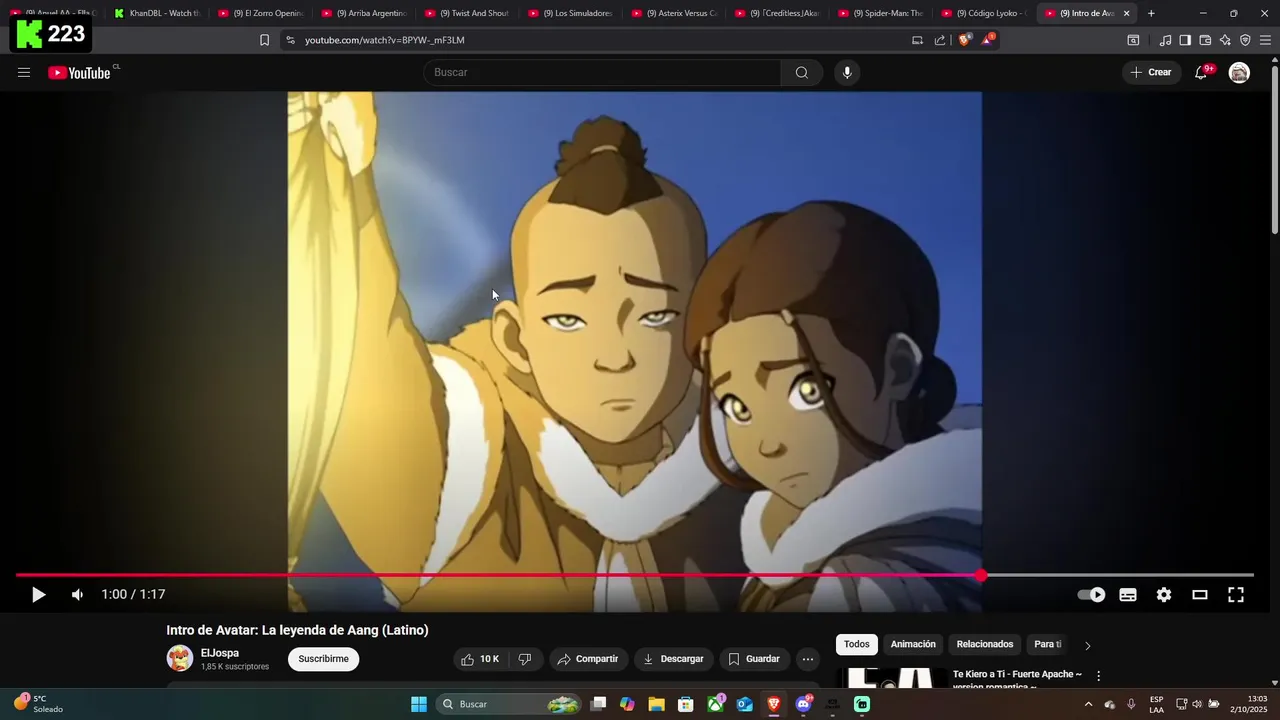
Task: Open clock and date 13:03
Action: 1250,704
